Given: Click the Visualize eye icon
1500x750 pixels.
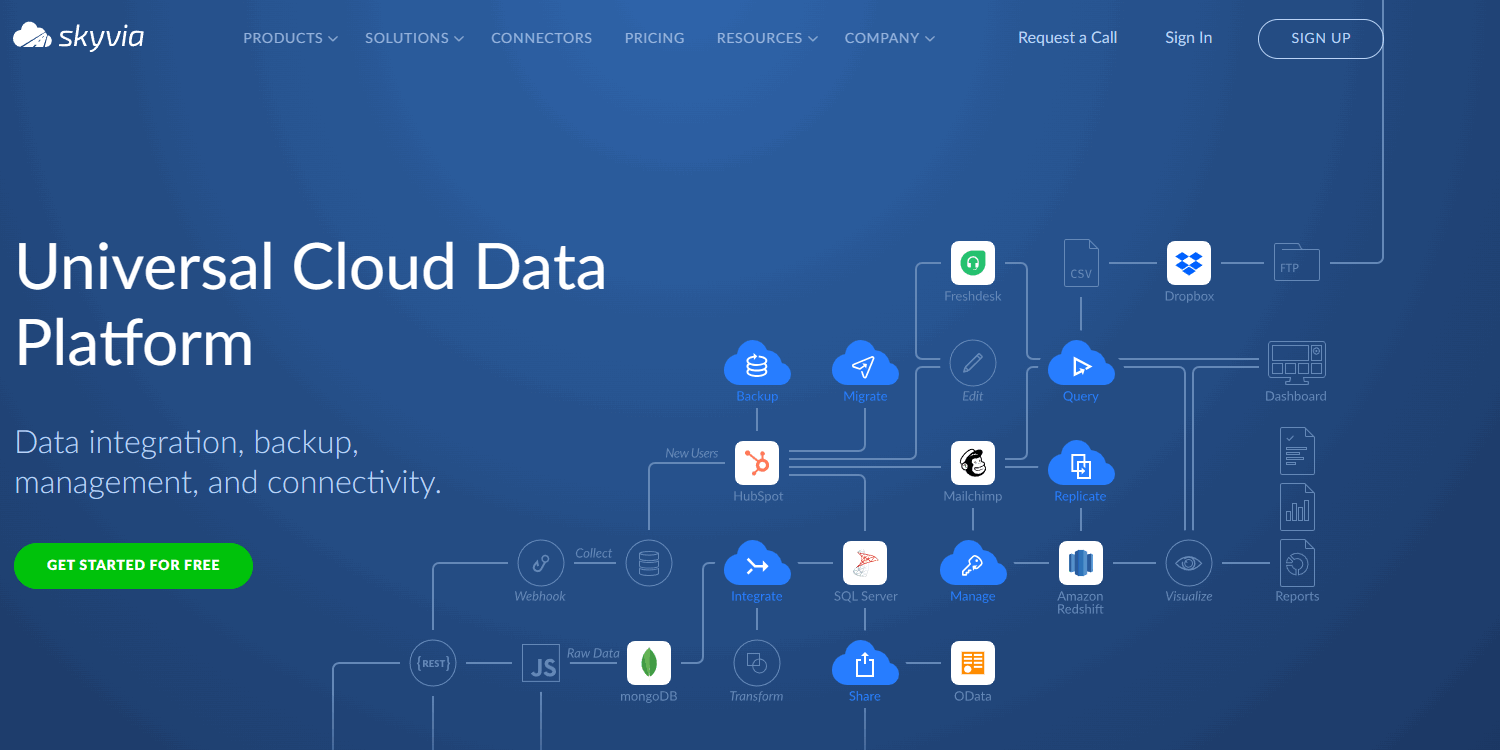Looking at the screenshot, I should [1189, 563].
